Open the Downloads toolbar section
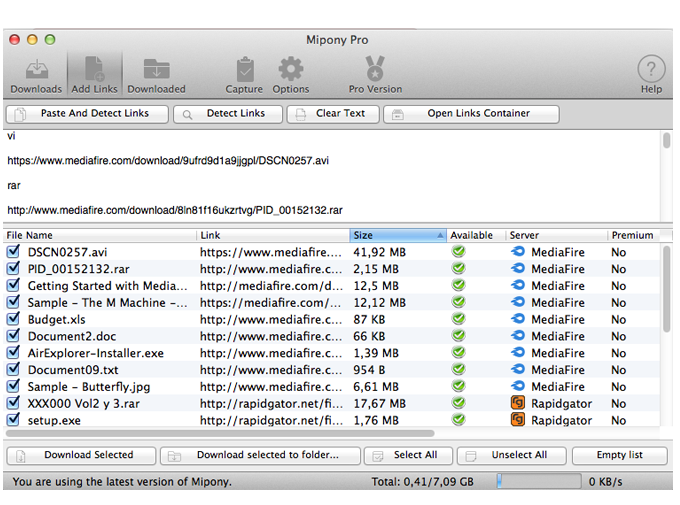Image resolution: width=680 pixels, height=505 pixels. [x=36, y=76]
